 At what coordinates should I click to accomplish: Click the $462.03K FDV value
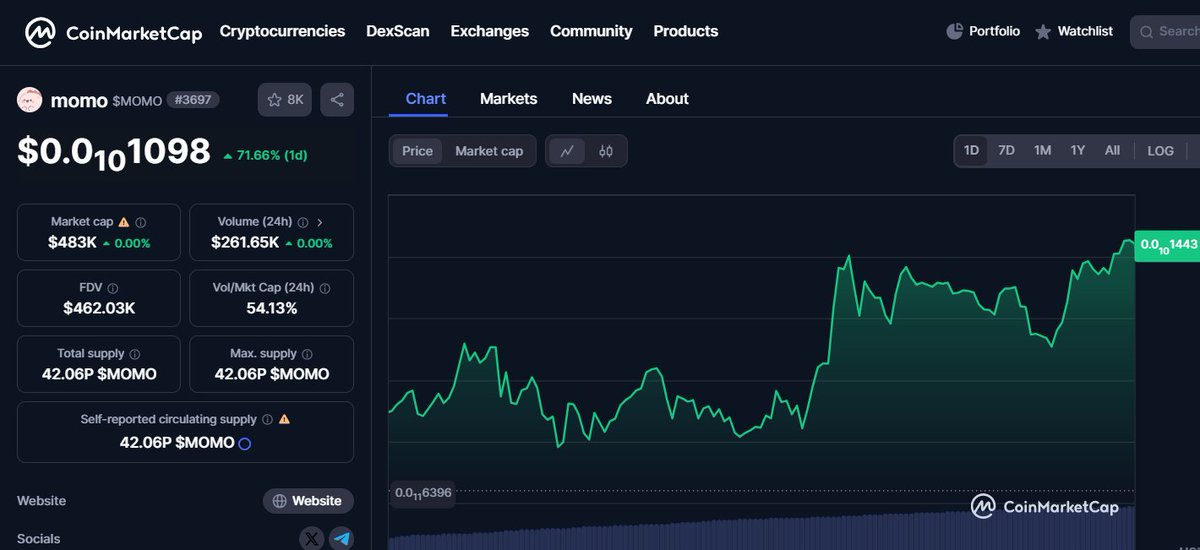point(99,308)
